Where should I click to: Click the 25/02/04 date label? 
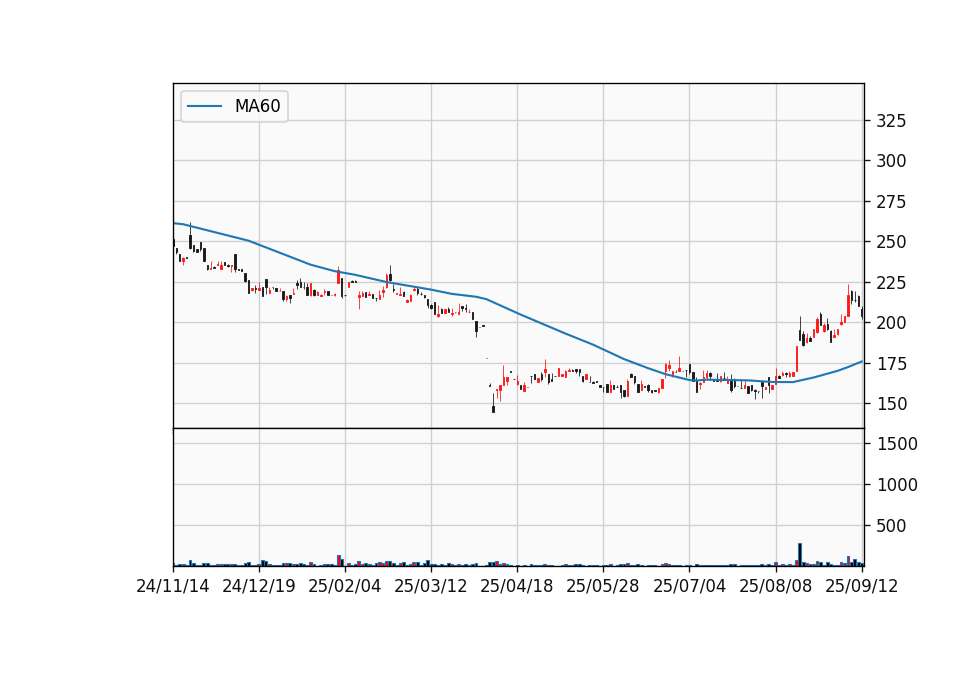(x=345, y=587)
